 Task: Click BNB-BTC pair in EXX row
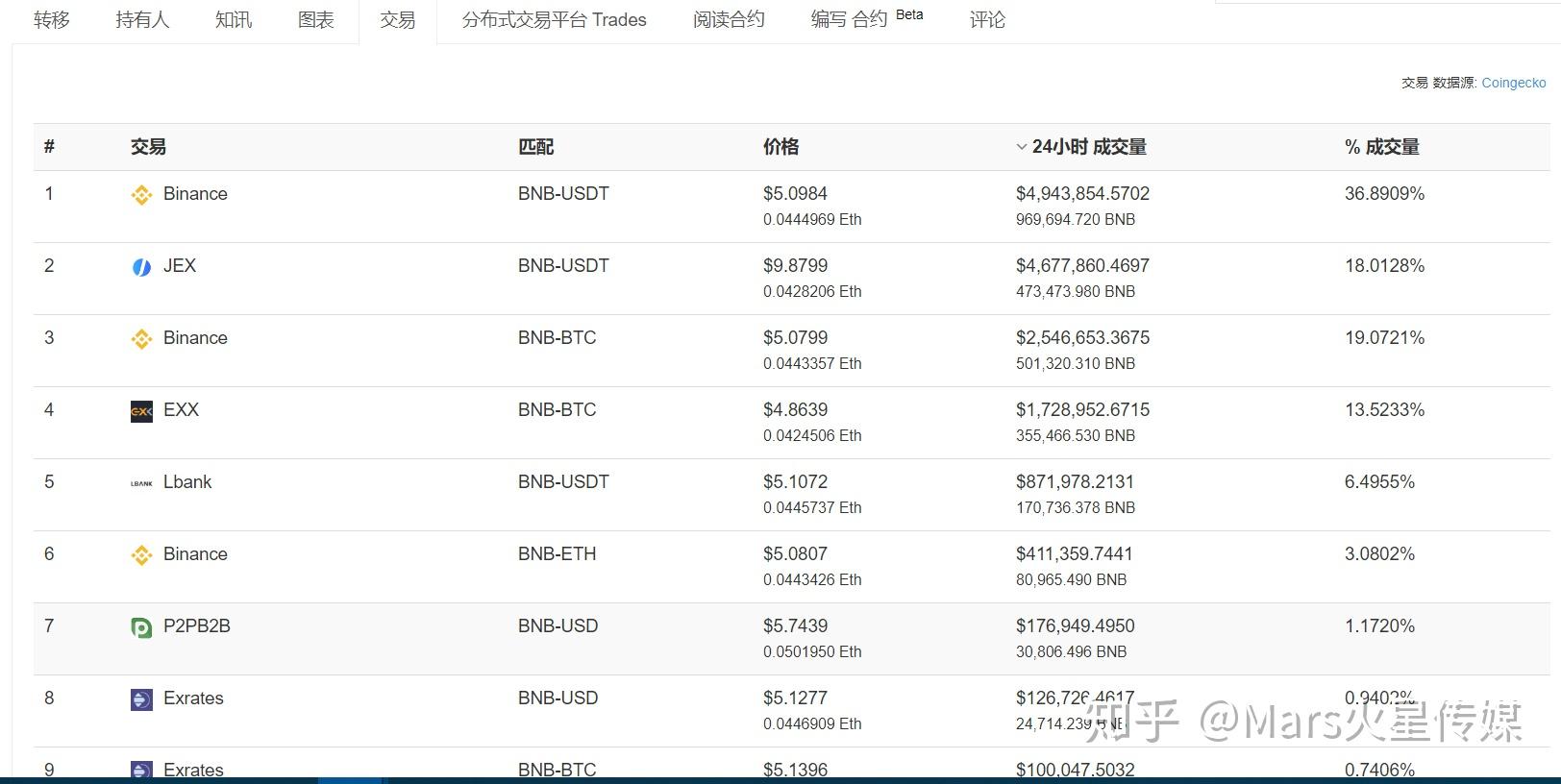(x=557, y=410)
